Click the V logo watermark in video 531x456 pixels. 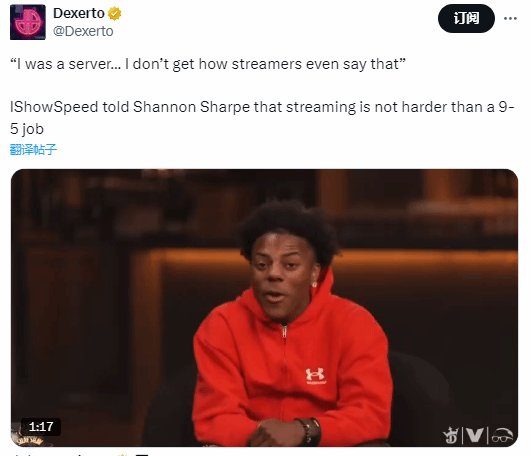[x=474, y=435]
